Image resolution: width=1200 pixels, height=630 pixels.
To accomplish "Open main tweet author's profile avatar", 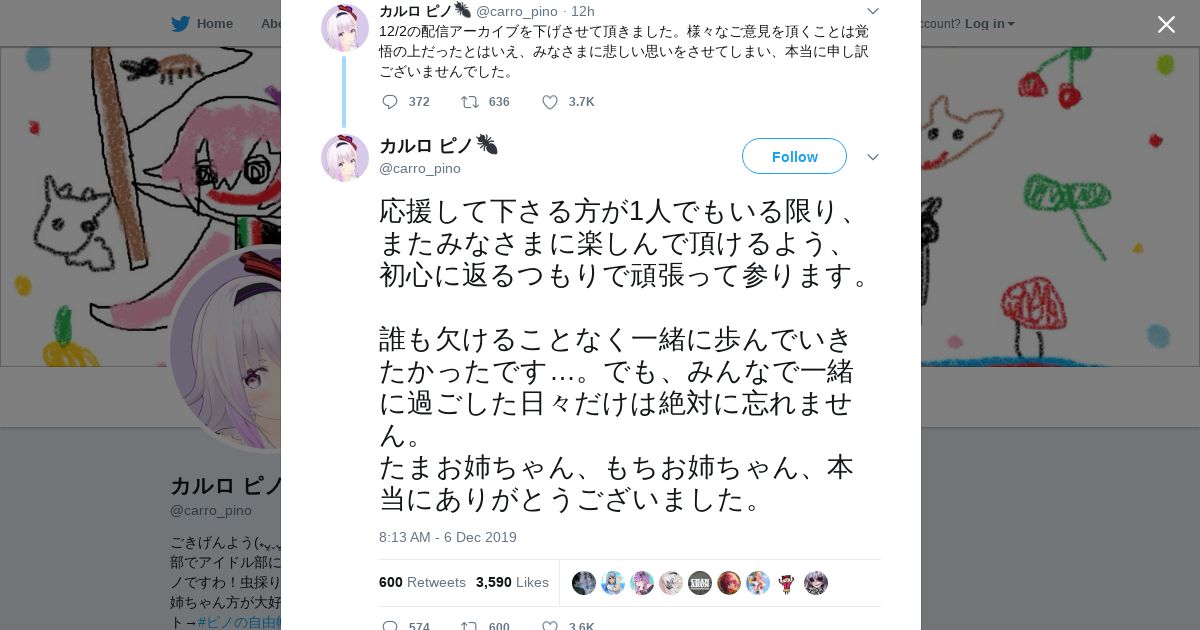I will click(x=345, y=158).
